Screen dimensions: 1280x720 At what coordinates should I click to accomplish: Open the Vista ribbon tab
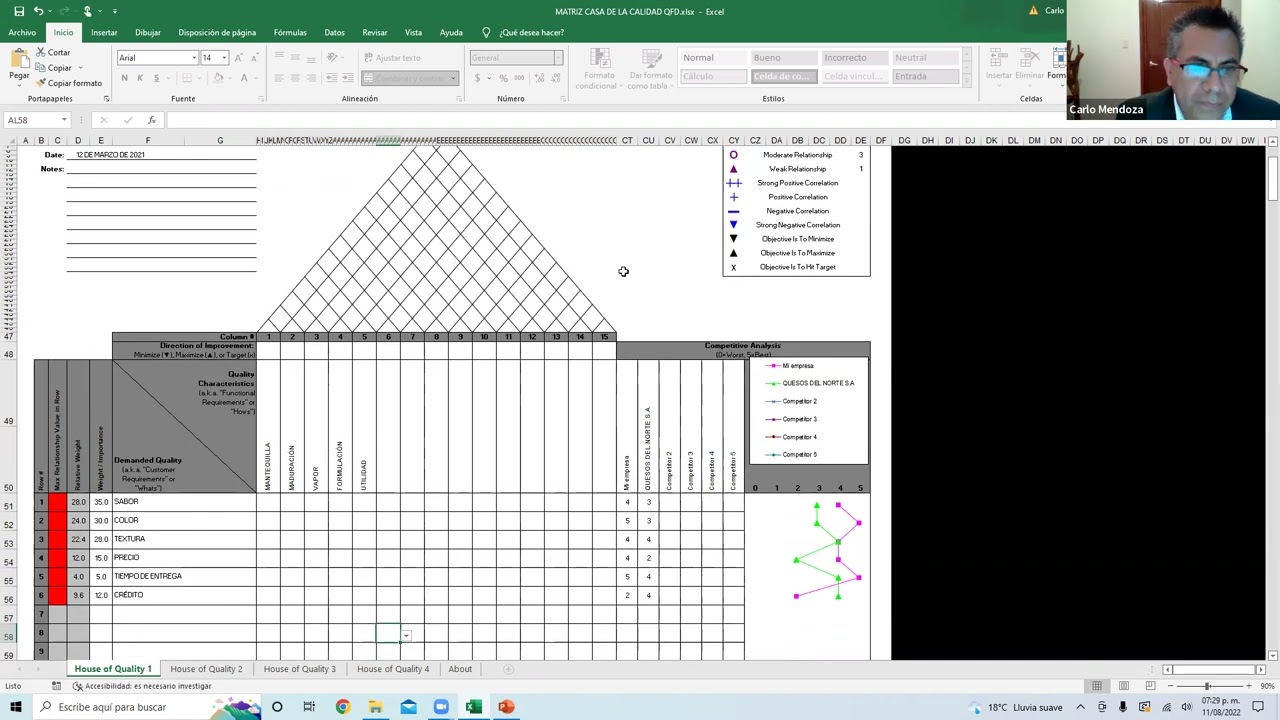tap(413, 32)
